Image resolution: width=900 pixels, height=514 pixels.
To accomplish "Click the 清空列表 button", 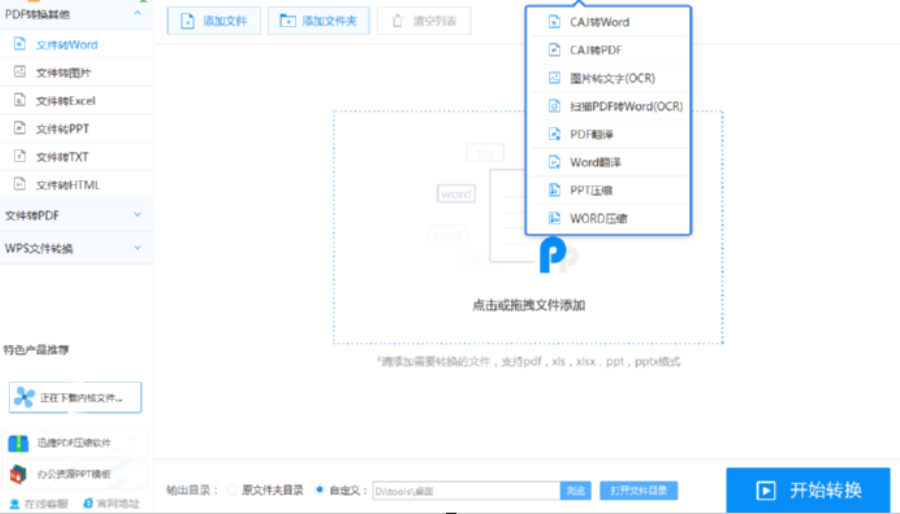I will [424, 21].
